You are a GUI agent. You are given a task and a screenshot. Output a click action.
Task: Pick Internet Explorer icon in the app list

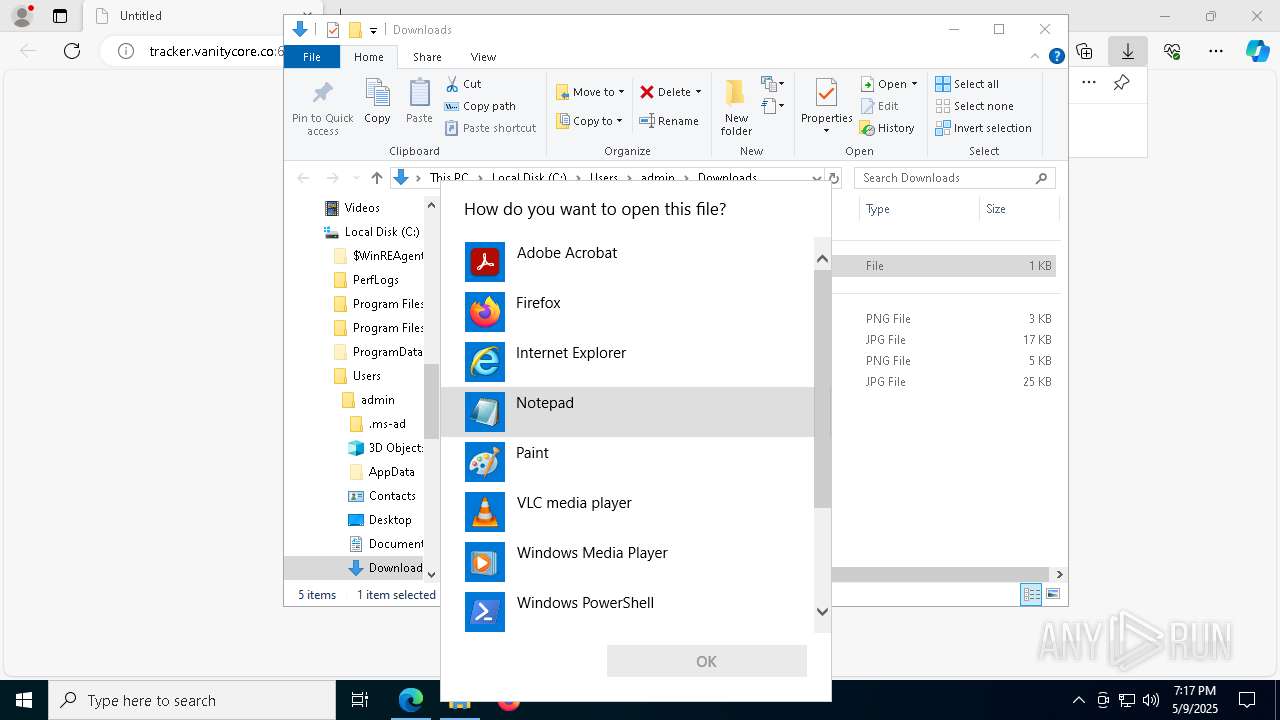pos(485,362)
